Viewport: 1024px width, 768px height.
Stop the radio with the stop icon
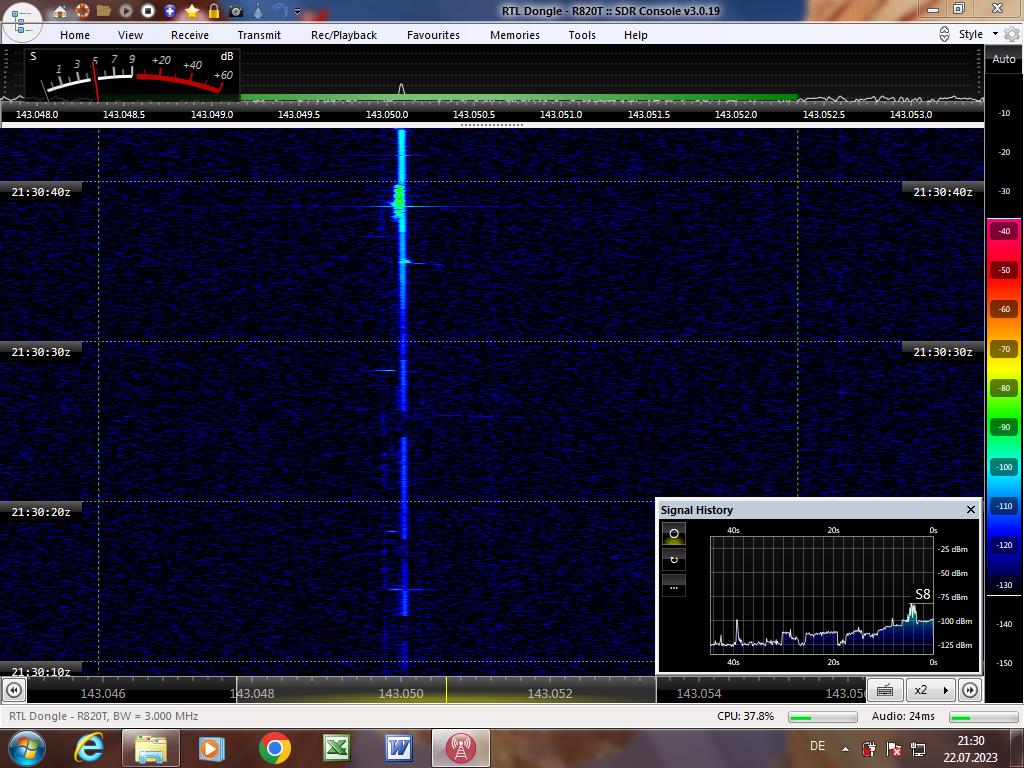point(148,11)
